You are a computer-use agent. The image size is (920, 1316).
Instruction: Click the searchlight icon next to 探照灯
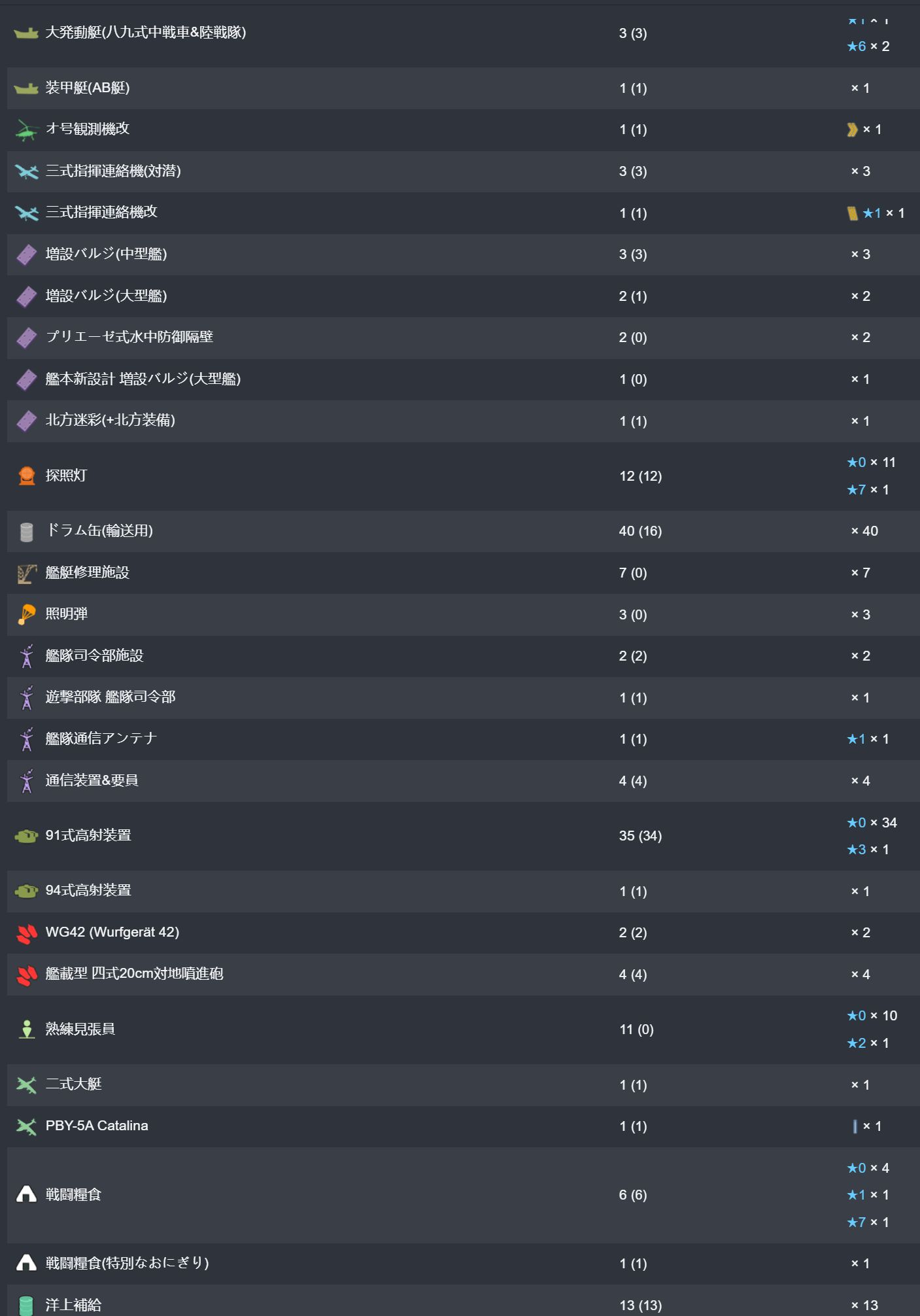point(26,476)
